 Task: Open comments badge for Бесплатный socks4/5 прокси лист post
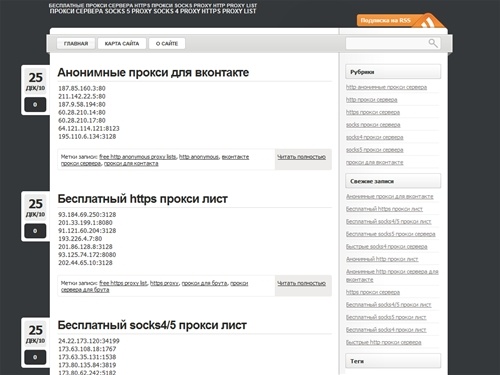(x=35, y=357)
